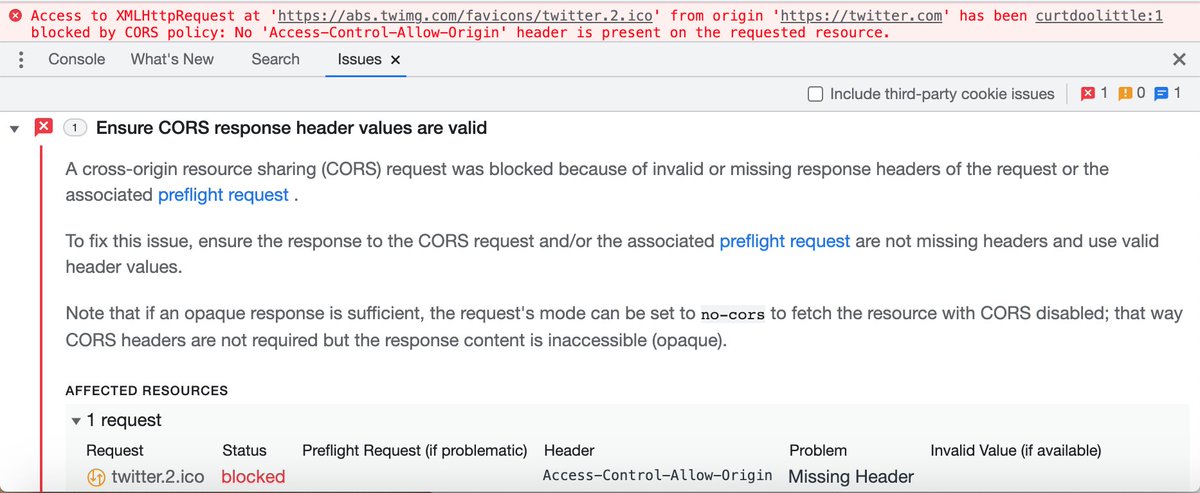Screen dimensions: 1200x493
Task: Click the red CORS issue kind icon
Action: 44,128
